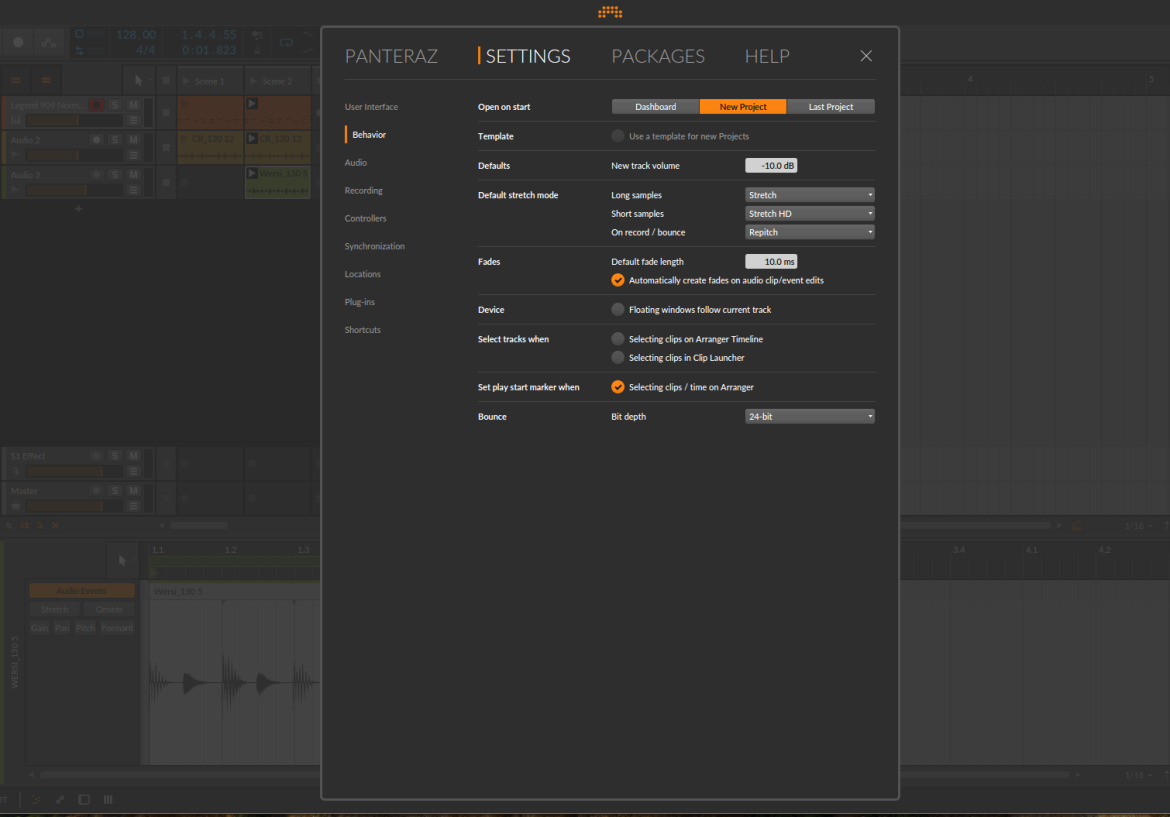This screenshot has width=1170, height=817.
Task: Add new track with plus icon
Action: (x=78, y=209)
